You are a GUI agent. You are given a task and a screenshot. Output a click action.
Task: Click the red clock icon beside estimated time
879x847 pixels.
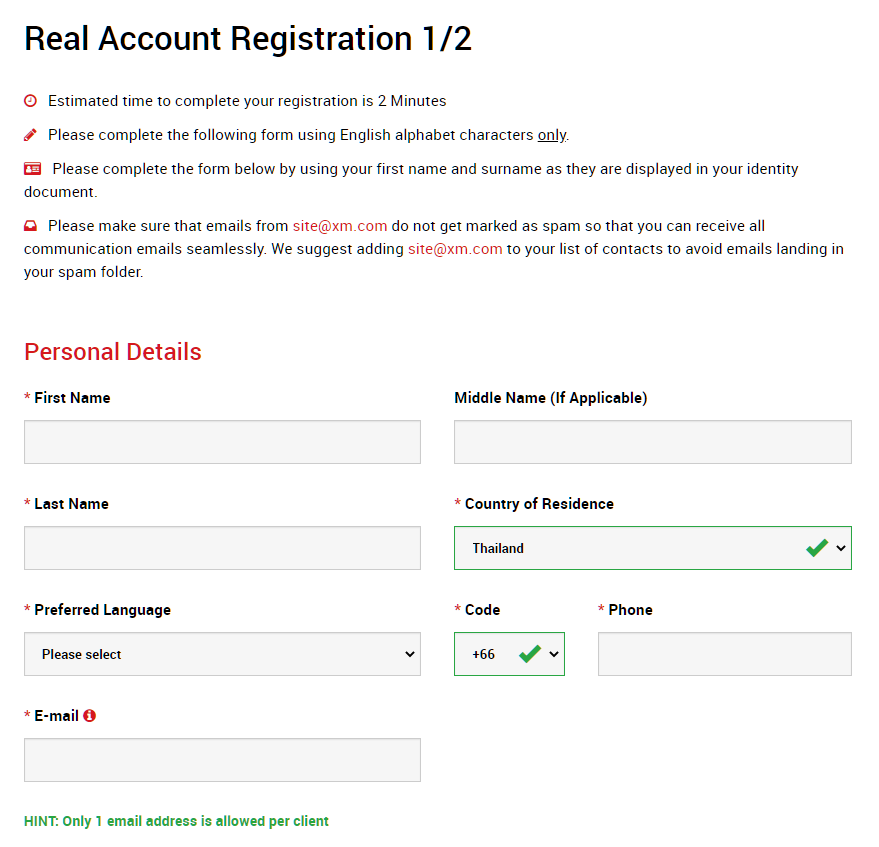(30, 101)
